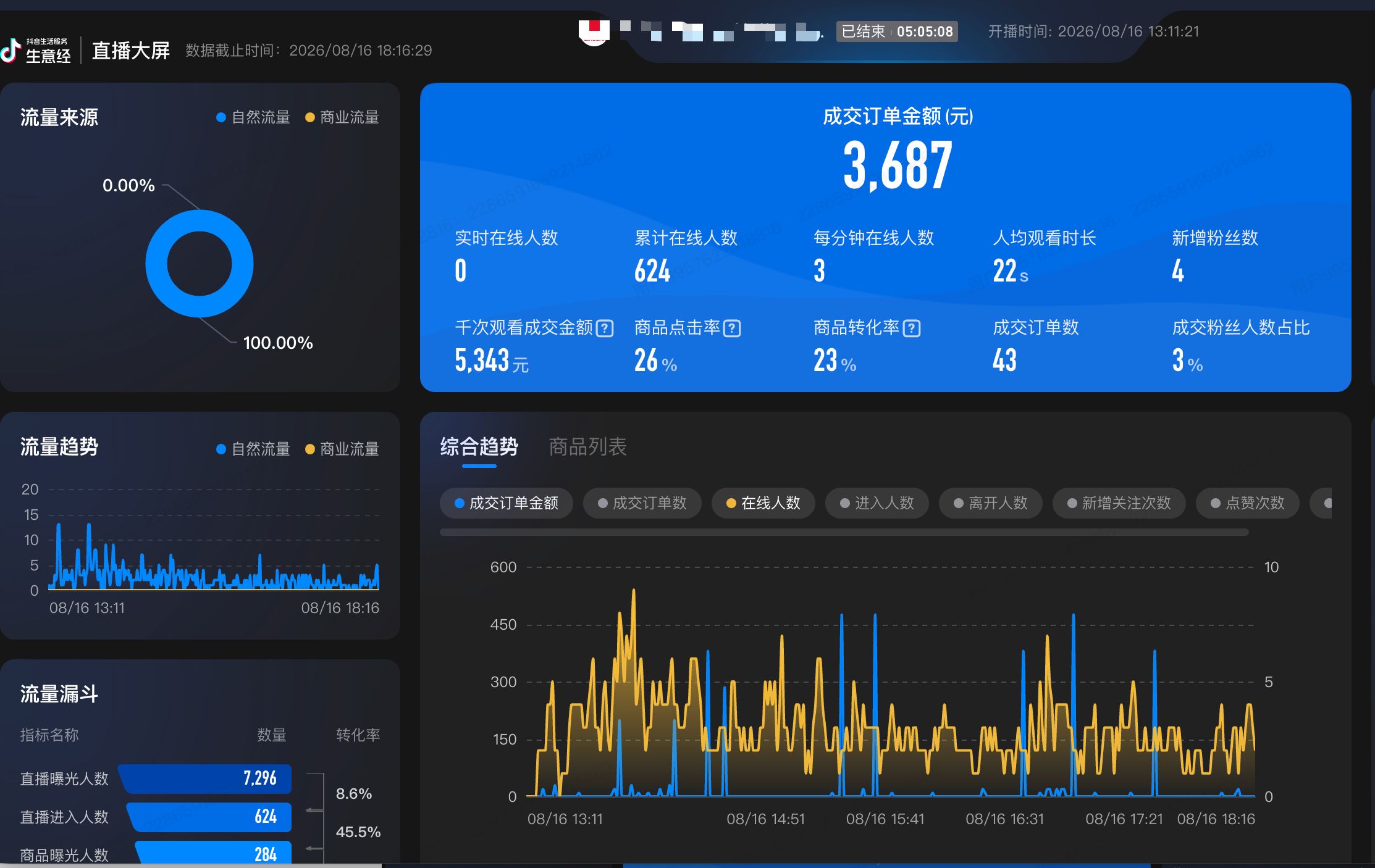Viewport: 1375px width, 868px height.
Task: Click the 商品转化率 help icon
Action: (x=912, y=328)
